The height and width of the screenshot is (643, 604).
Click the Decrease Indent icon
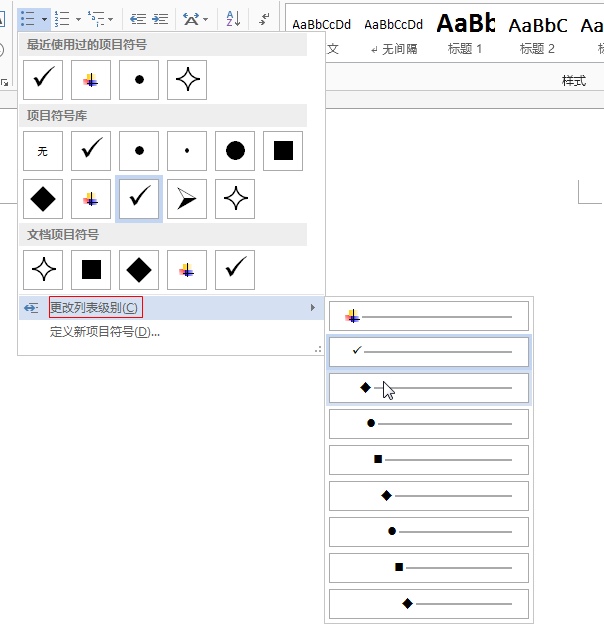tap(138, 19)
